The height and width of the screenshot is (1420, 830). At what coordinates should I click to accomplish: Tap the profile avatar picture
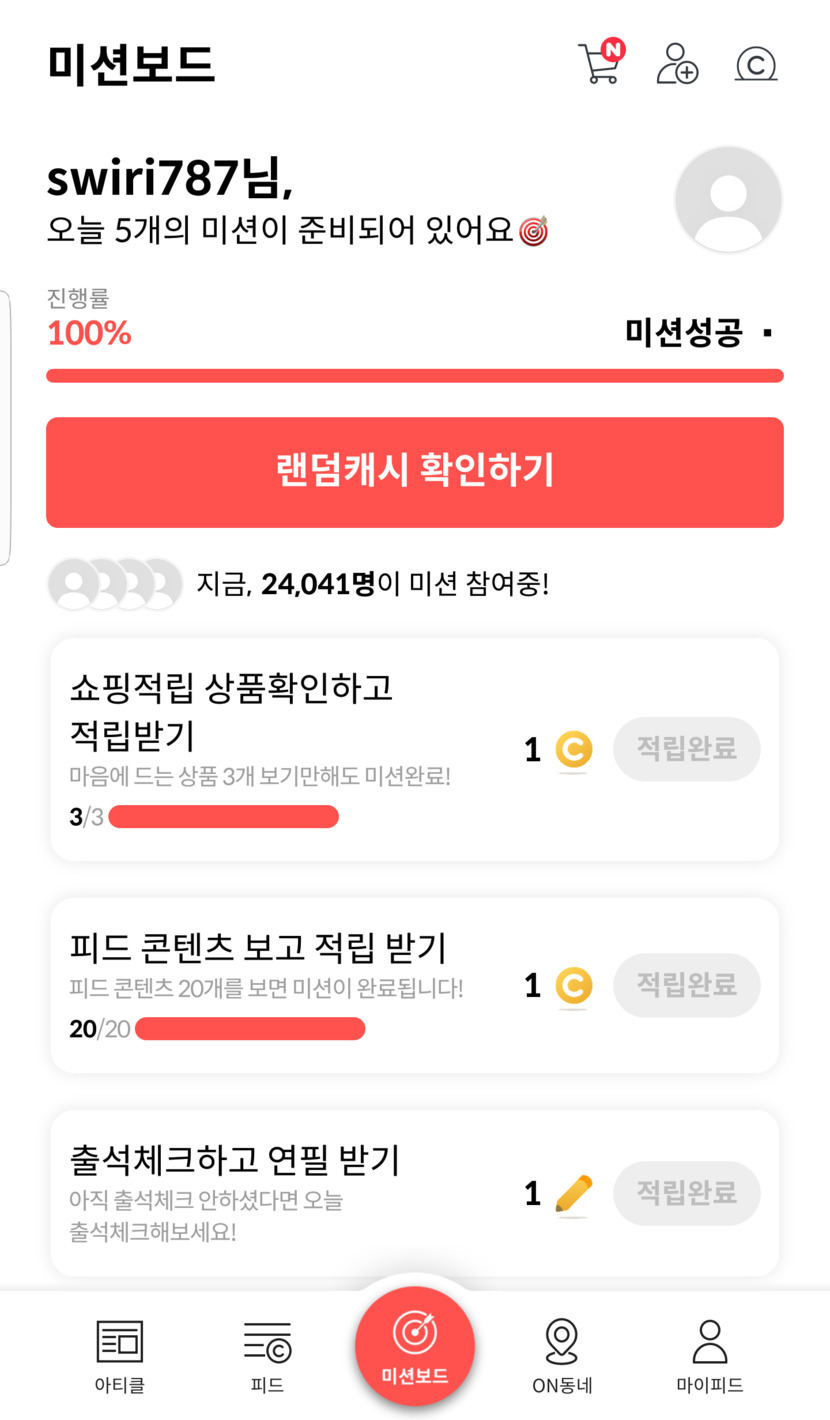(x=728, y=199)
